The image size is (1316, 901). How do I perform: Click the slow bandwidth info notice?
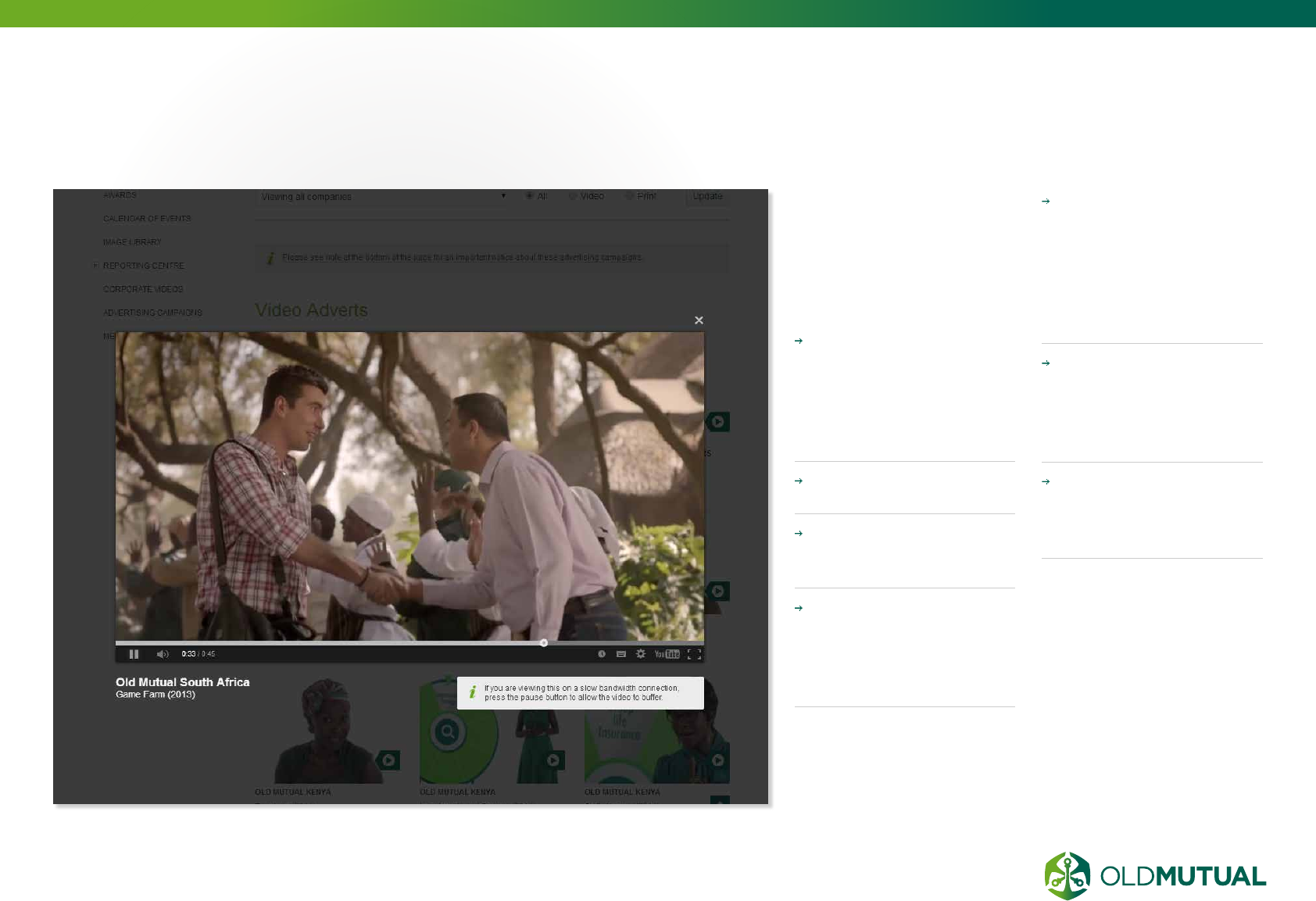tap(581, 693)
